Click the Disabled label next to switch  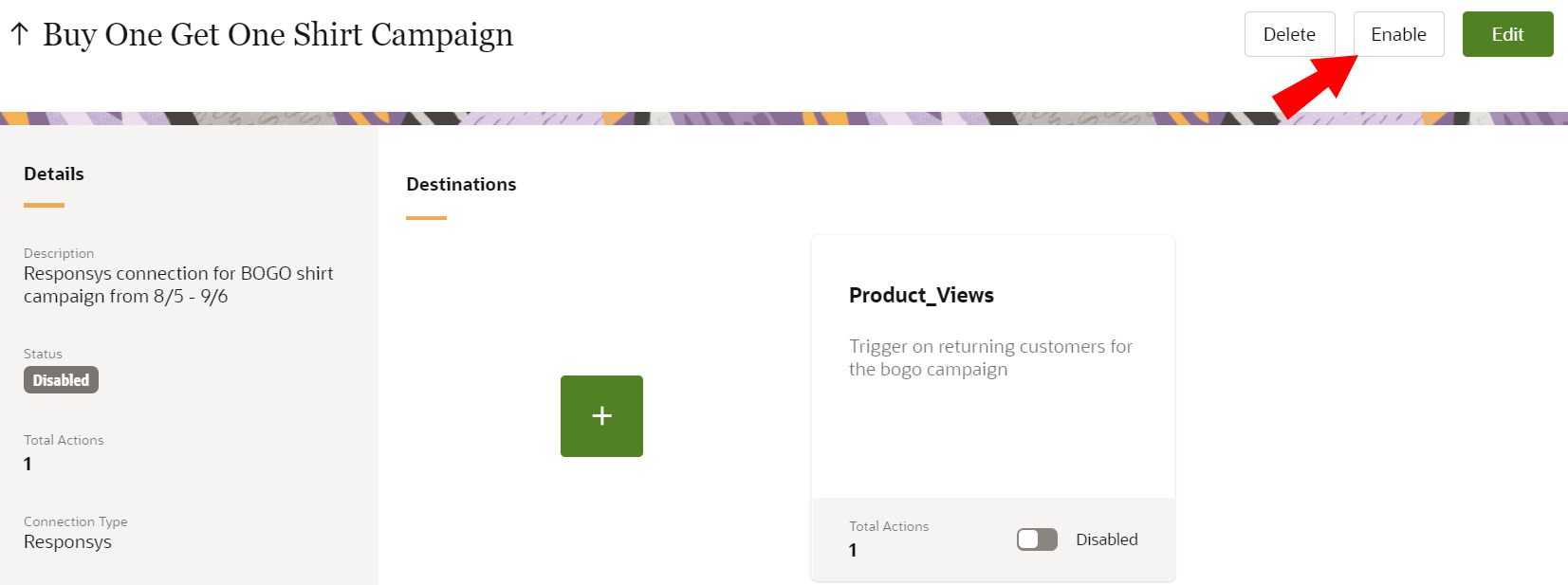[x=1106, y=539]
